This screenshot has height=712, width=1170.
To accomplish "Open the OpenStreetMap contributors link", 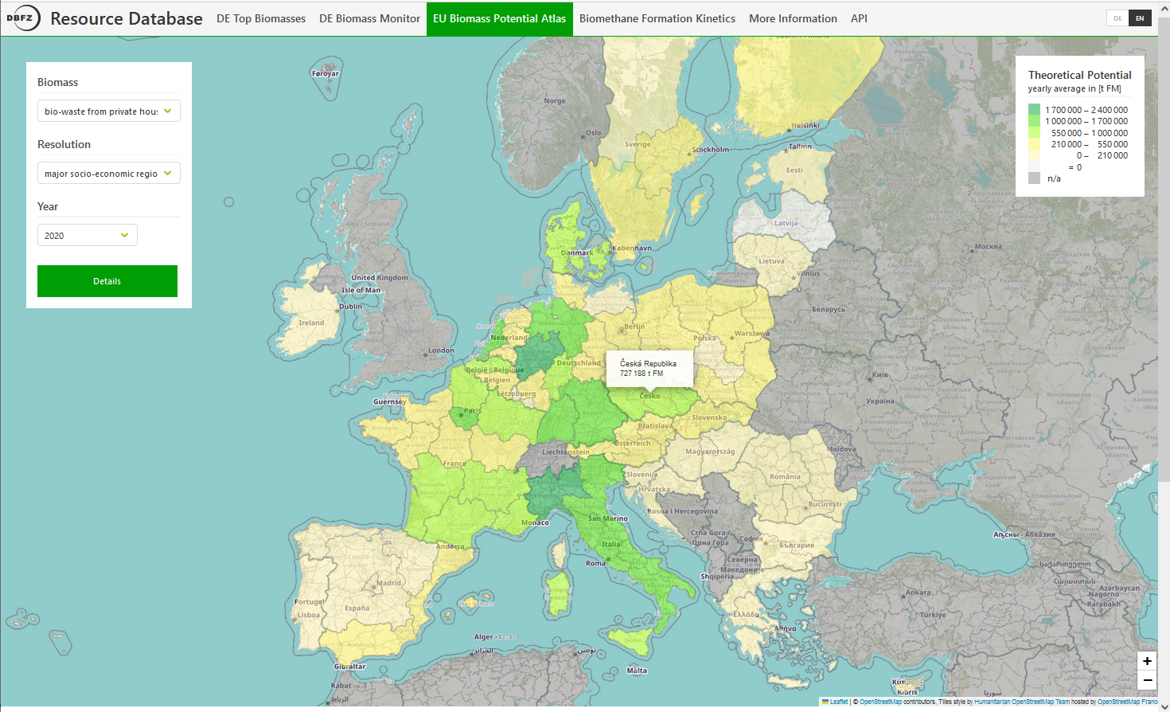I will pyautogui.click(x=881, y=702).
